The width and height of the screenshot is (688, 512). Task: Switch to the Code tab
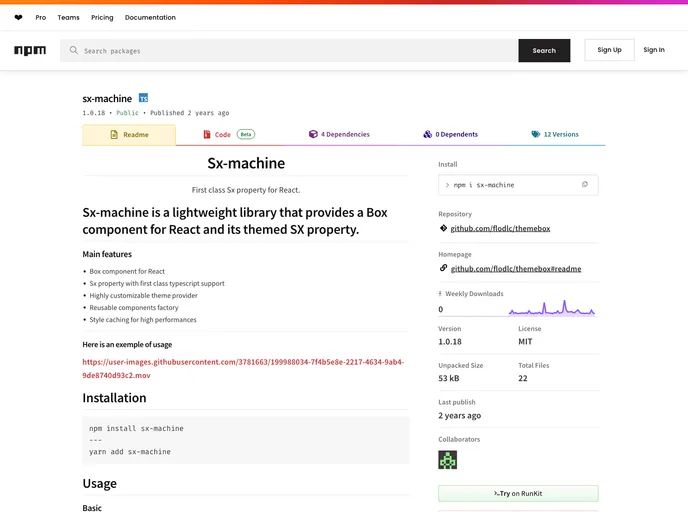(229, 134)
